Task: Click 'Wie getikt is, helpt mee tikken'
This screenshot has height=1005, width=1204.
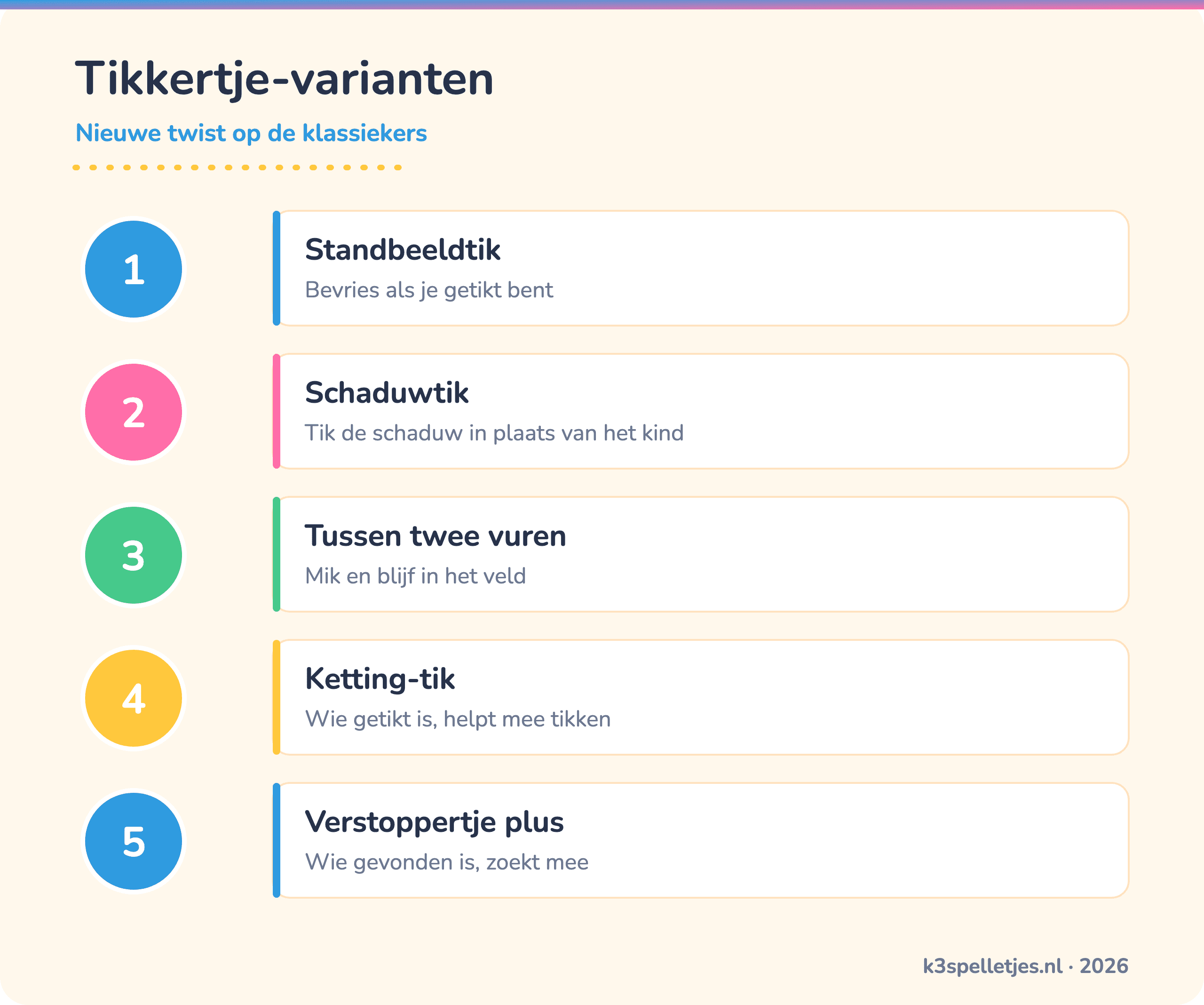Action: click(x=458, y=719)
